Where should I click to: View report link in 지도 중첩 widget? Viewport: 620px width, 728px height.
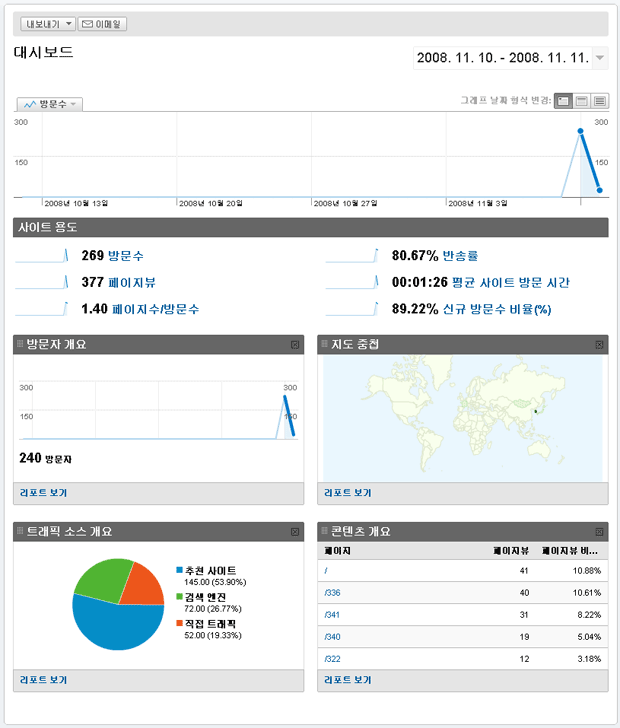tap(348, 493)
